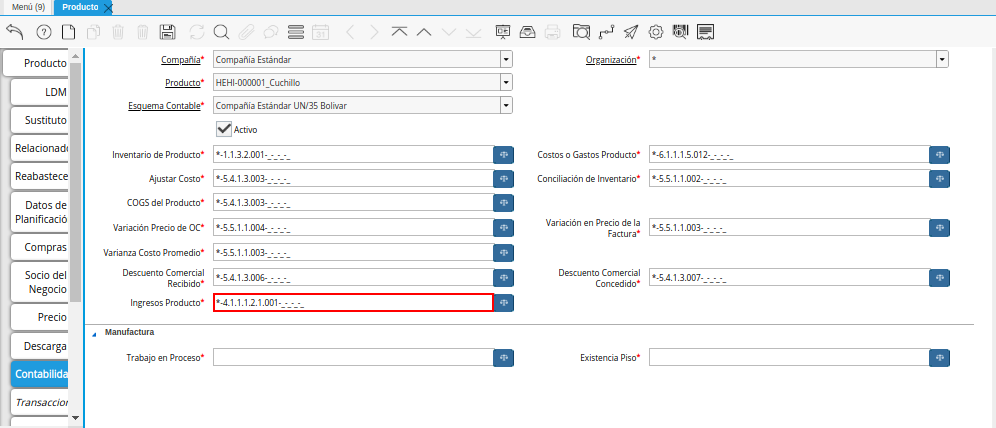Screen dimensions: 996x428
Task: Collapse the Manufactura section triangle
Action: click(95, 333)
